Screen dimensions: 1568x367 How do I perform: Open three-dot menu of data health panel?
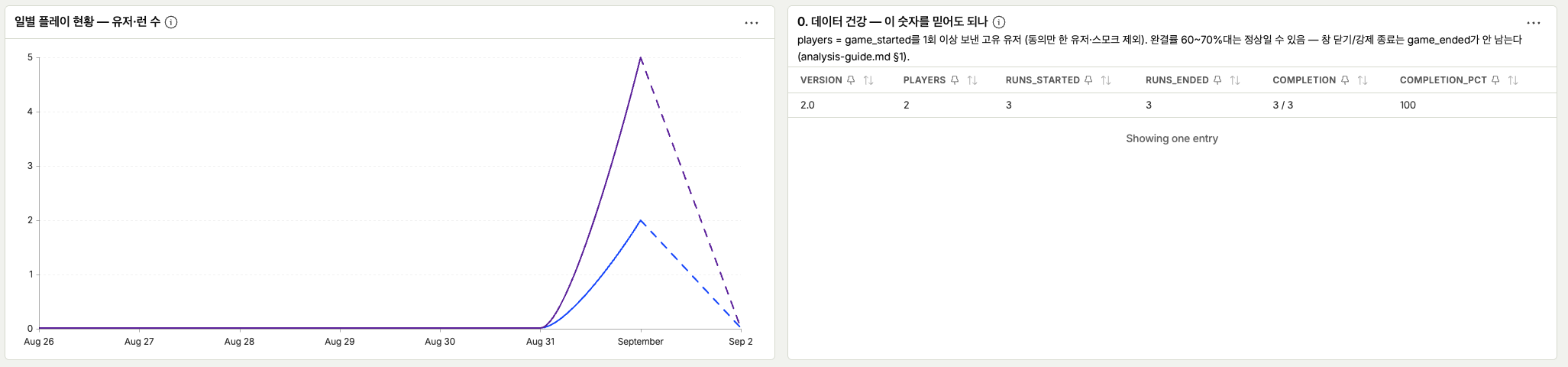[1534, 23]
